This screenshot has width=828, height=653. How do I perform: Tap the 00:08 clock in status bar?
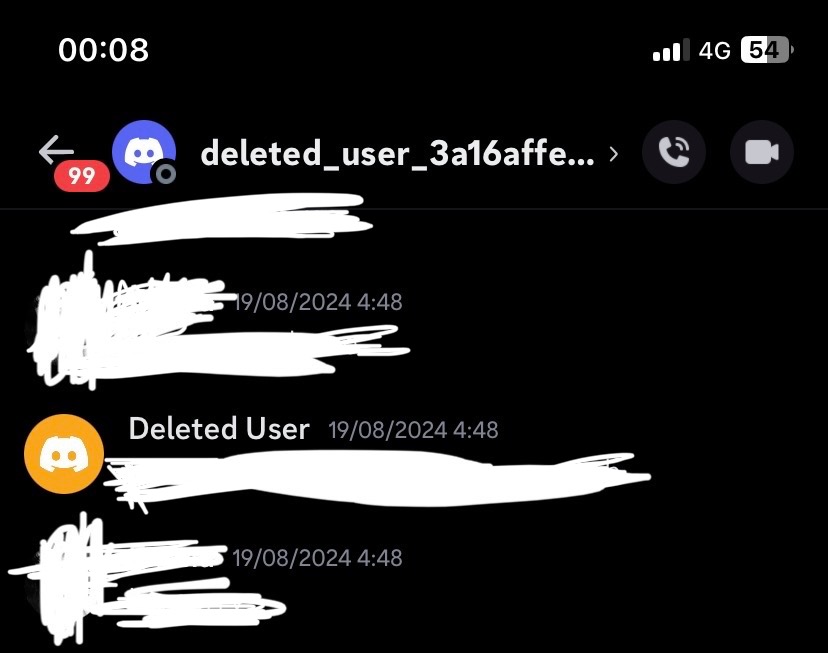[104, 50]
